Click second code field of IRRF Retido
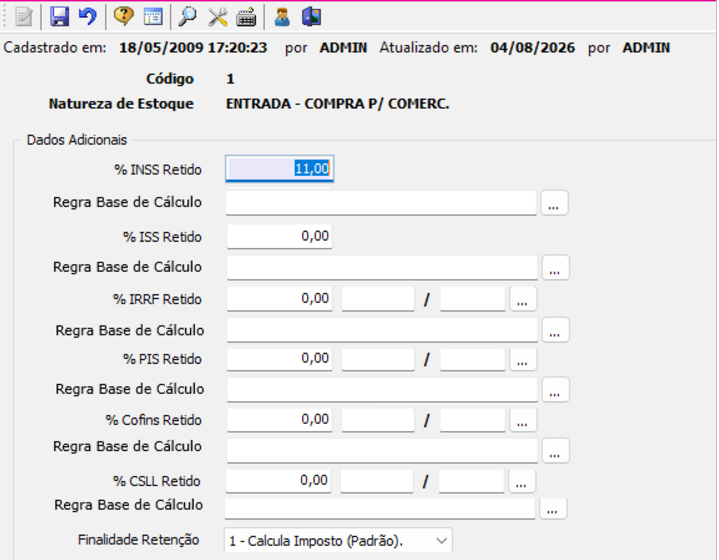 pos(473,299)
